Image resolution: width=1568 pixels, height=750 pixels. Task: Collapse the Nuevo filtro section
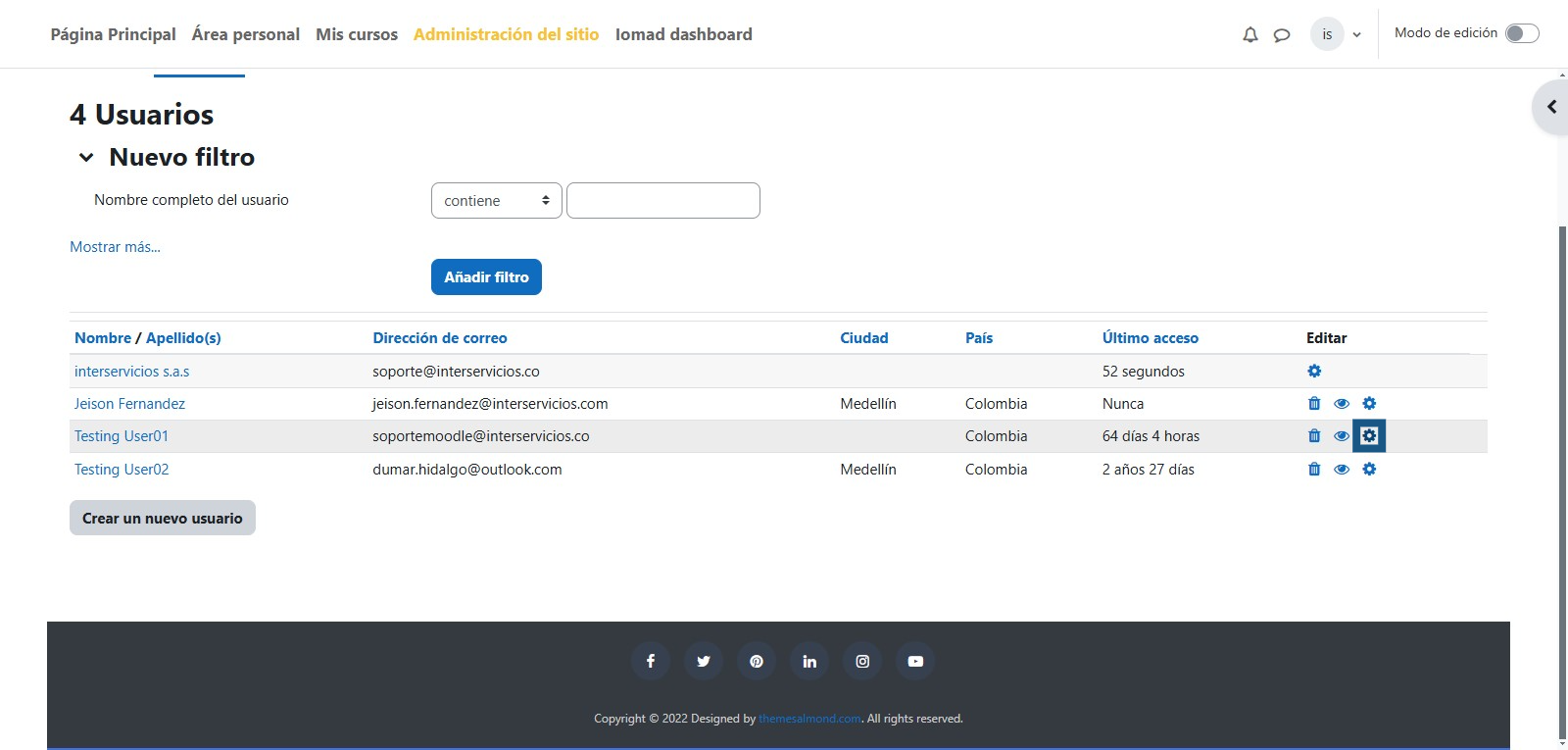coord(86,158)
